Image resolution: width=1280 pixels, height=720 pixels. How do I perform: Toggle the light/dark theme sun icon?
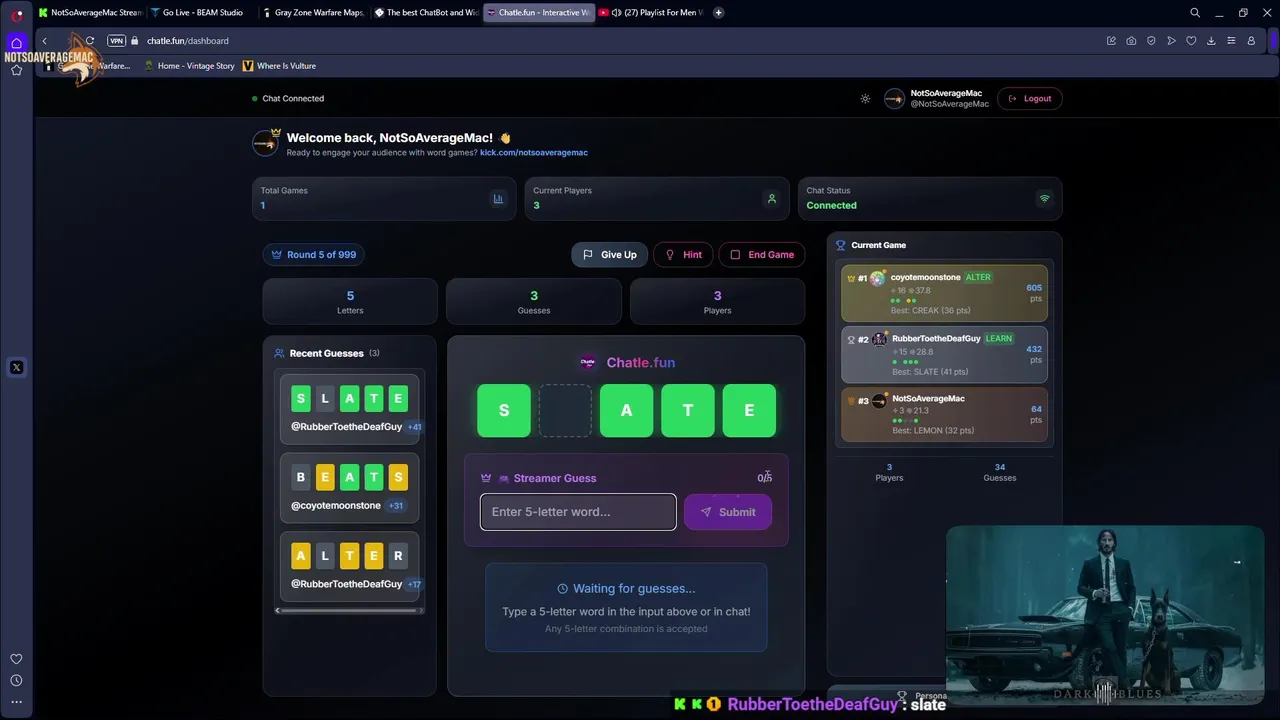[x=865, y=98]
